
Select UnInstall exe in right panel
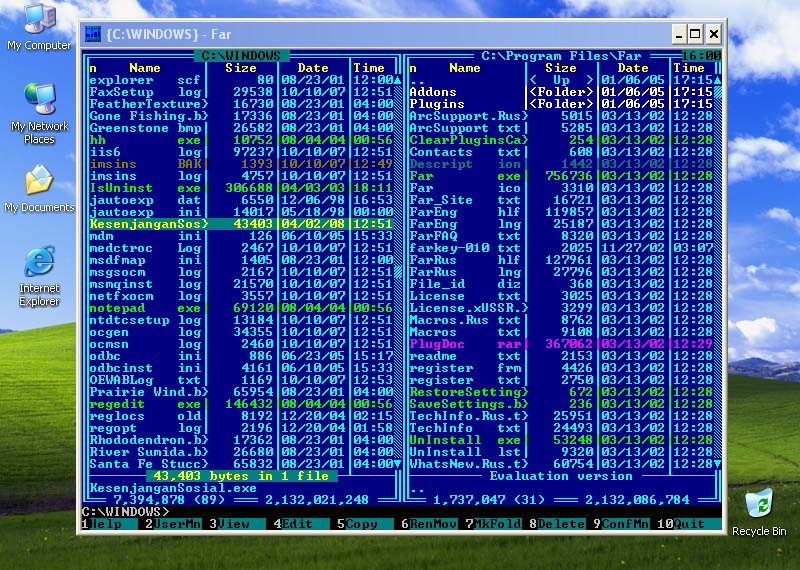[x=561, y=440]
